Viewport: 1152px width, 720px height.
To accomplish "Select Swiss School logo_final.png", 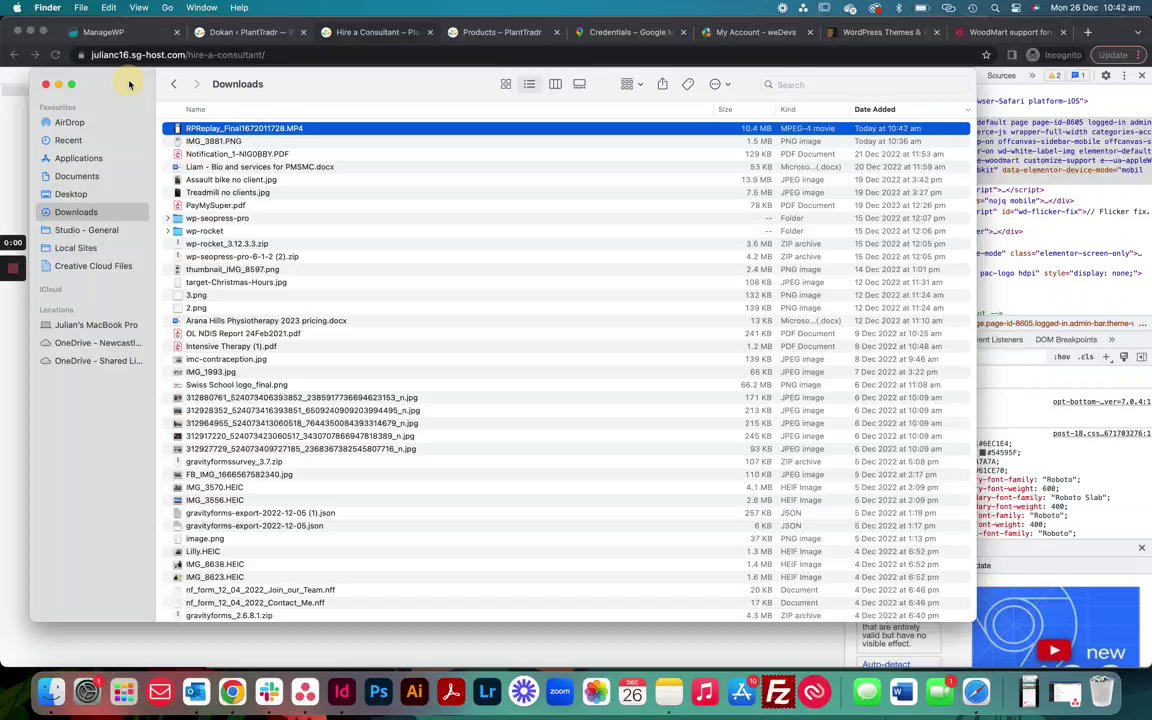I will coord(566,385).
